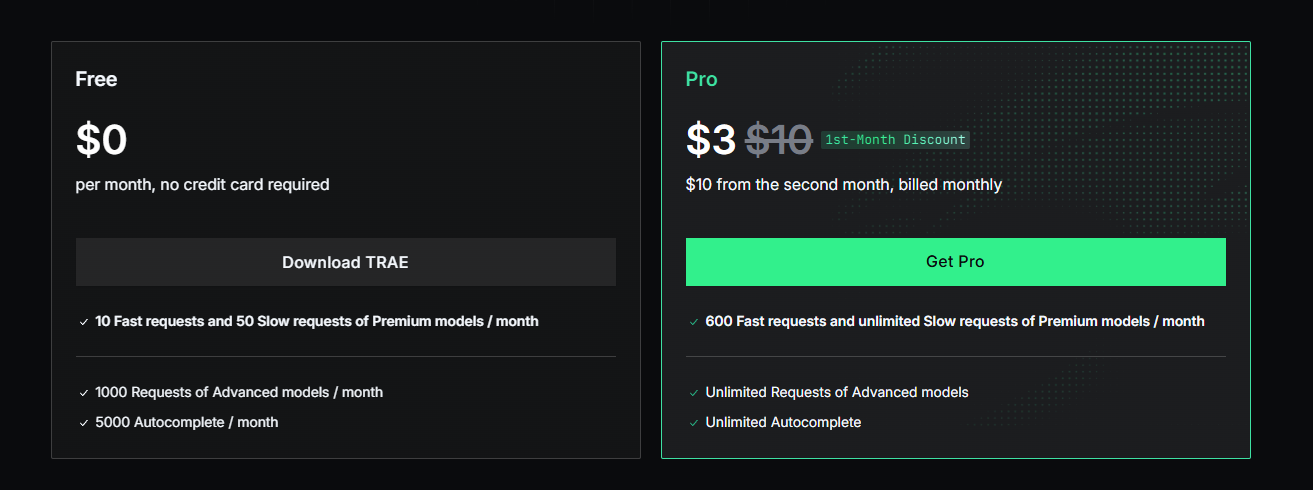Select the 1st-Month Discount badge

coord(895,140)
